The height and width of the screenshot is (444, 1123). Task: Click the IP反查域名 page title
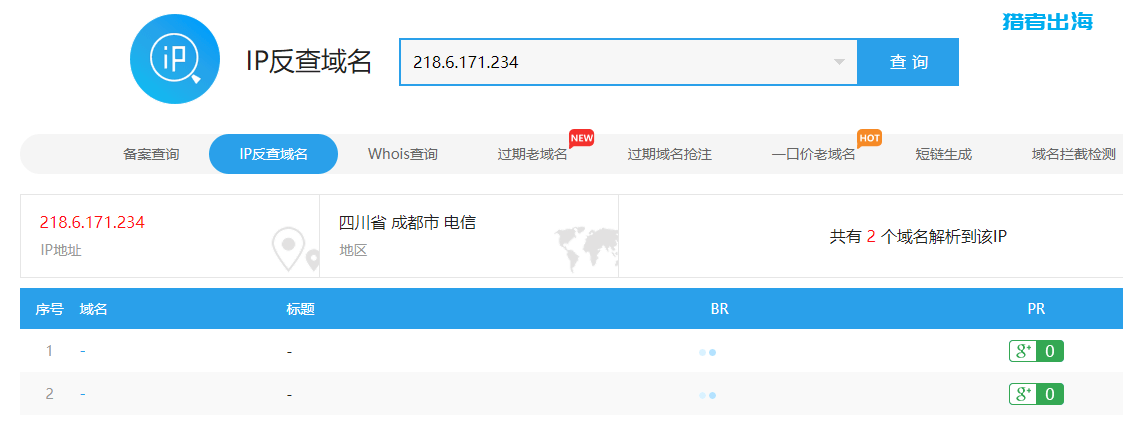[309, 62]
